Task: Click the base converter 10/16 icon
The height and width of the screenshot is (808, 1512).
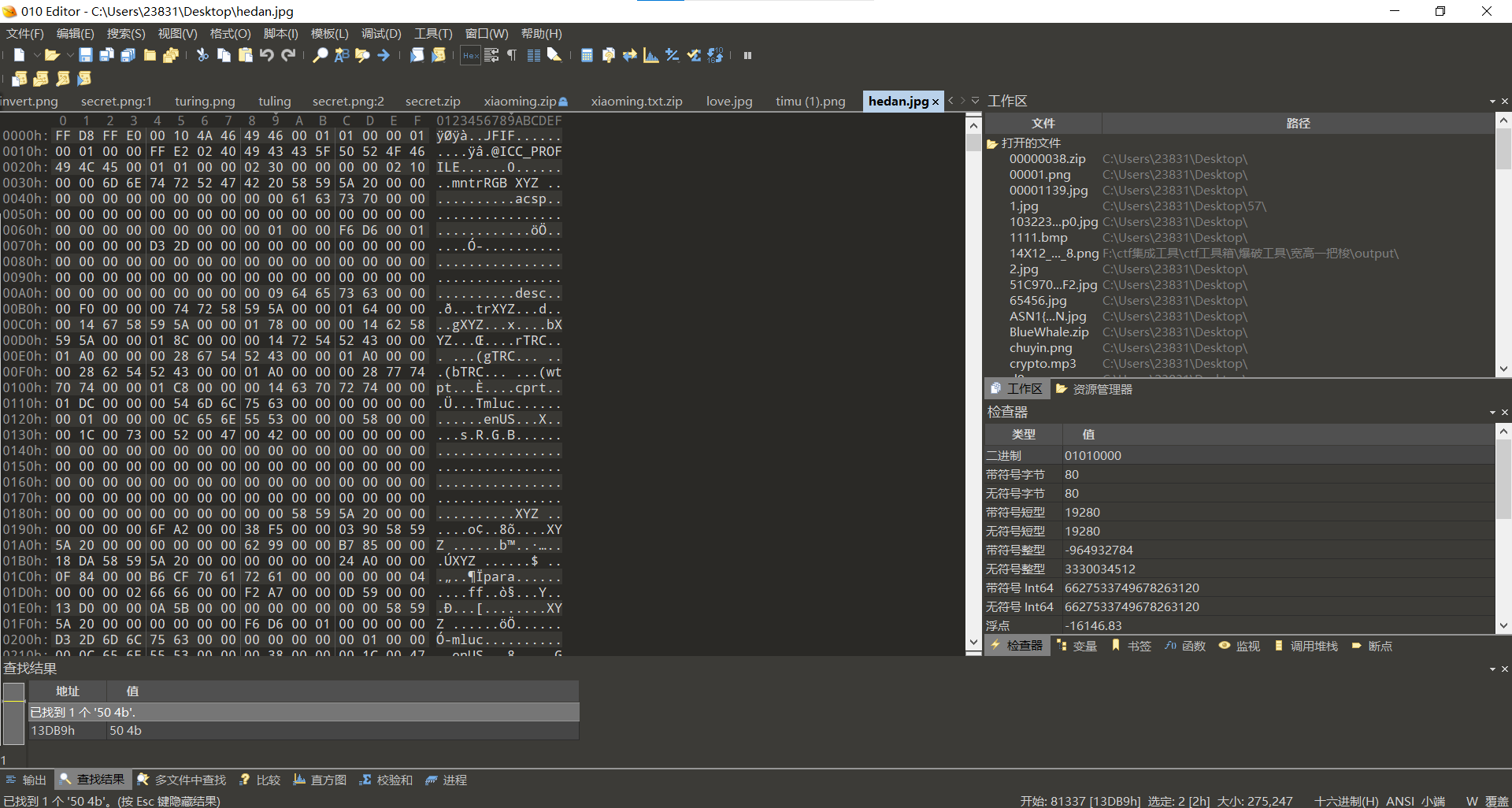Action: (x=715, y=55)
